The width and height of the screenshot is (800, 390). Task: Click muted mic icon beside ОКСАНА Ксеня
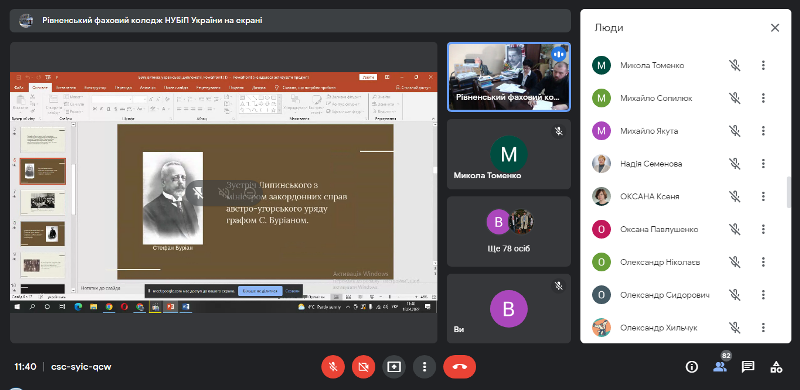pyautogui.click(x=734, y=196)
